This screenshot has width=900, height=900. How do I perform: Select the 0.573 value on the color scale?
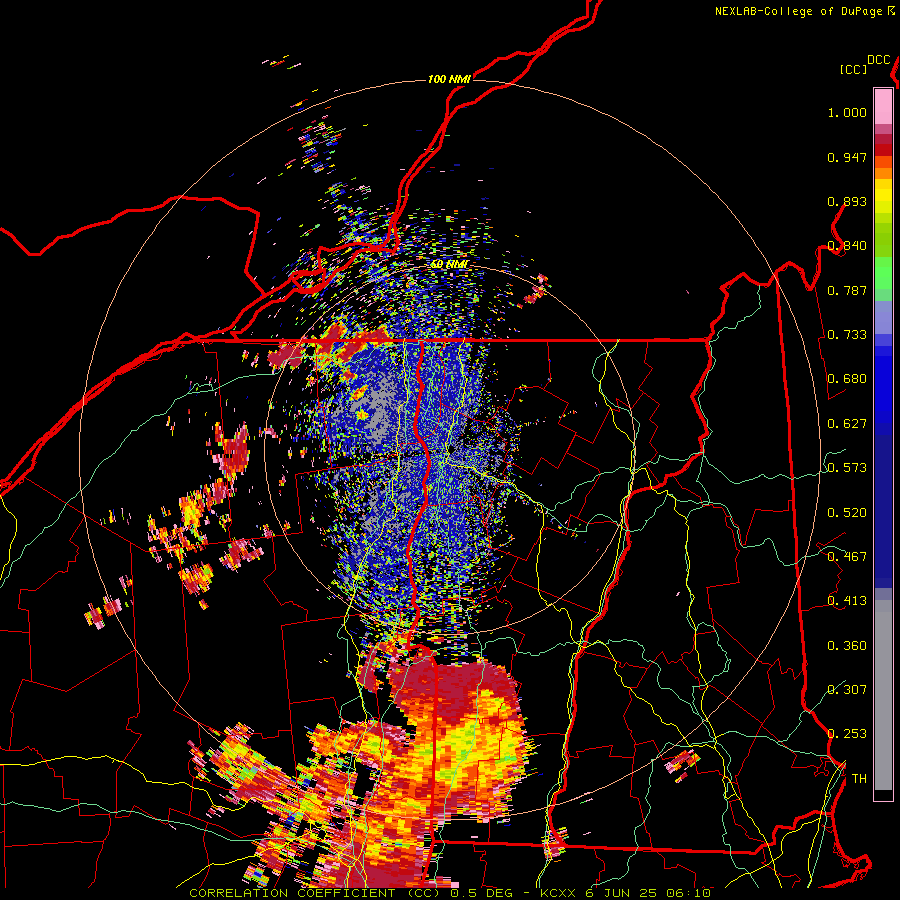pyautogui.click(x=847, y=468)
